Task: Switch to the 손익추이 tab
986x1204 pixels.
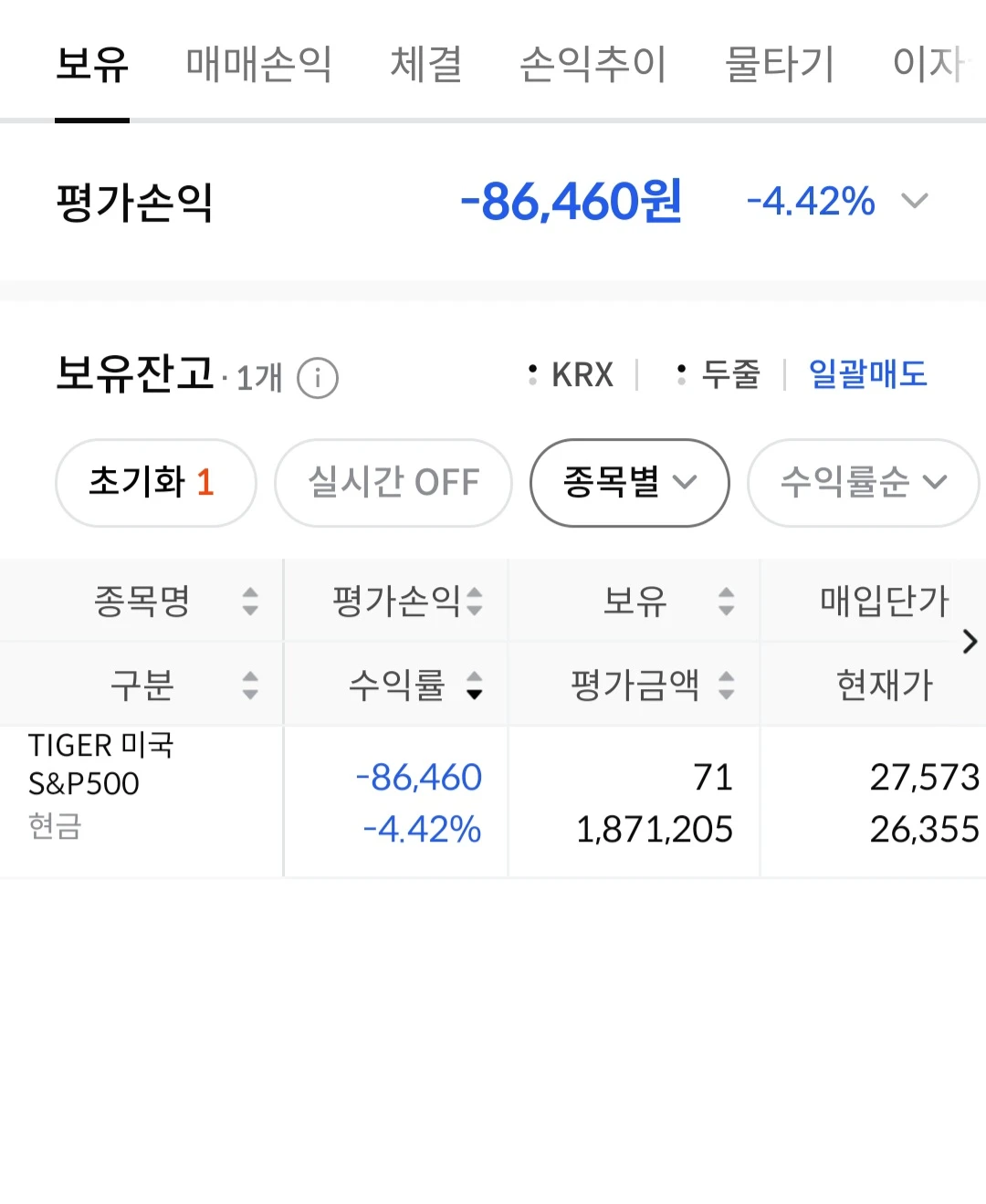Action: coord(593,64)
